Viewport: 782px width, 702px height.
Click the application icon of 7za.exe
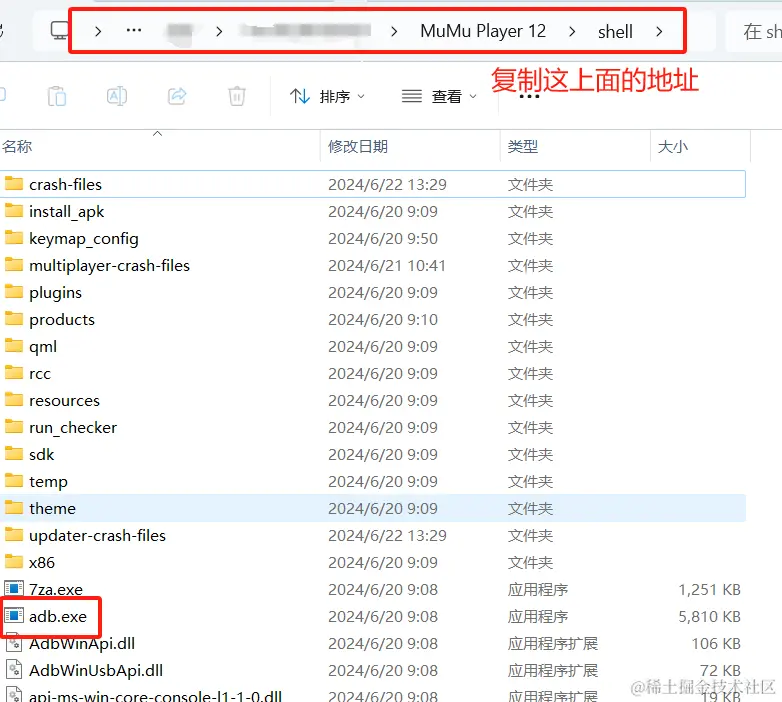14,588
